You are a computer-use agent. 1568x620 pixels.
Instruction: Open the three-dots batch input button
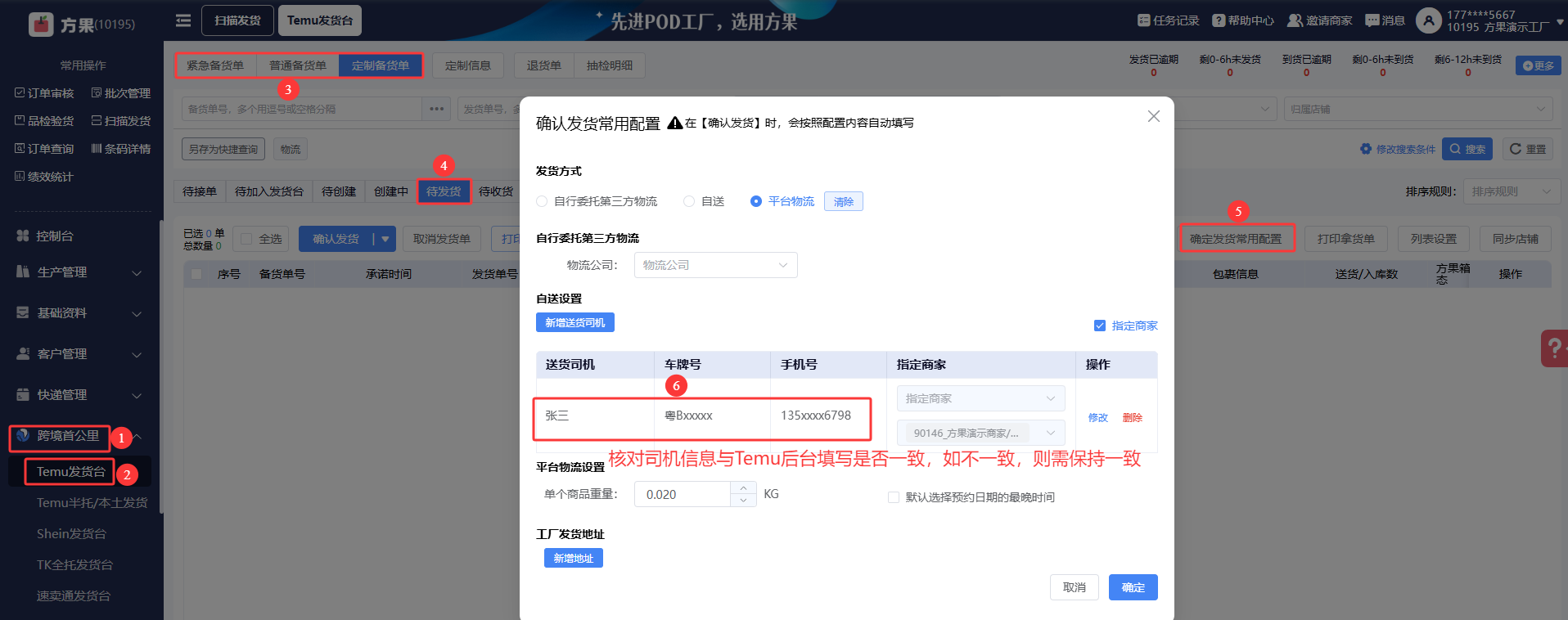[x=436, y=109]
